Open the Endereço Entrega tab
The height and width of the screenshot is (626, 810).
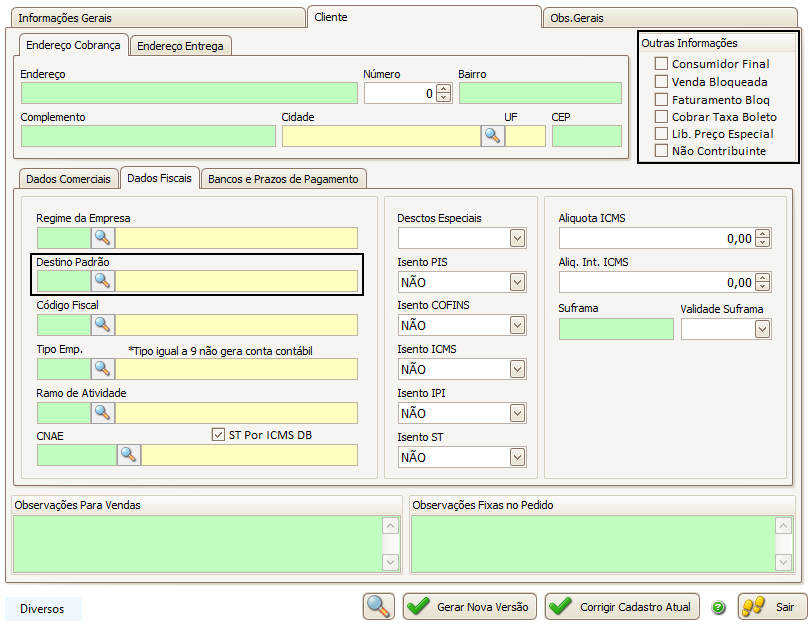click(181, 46)
